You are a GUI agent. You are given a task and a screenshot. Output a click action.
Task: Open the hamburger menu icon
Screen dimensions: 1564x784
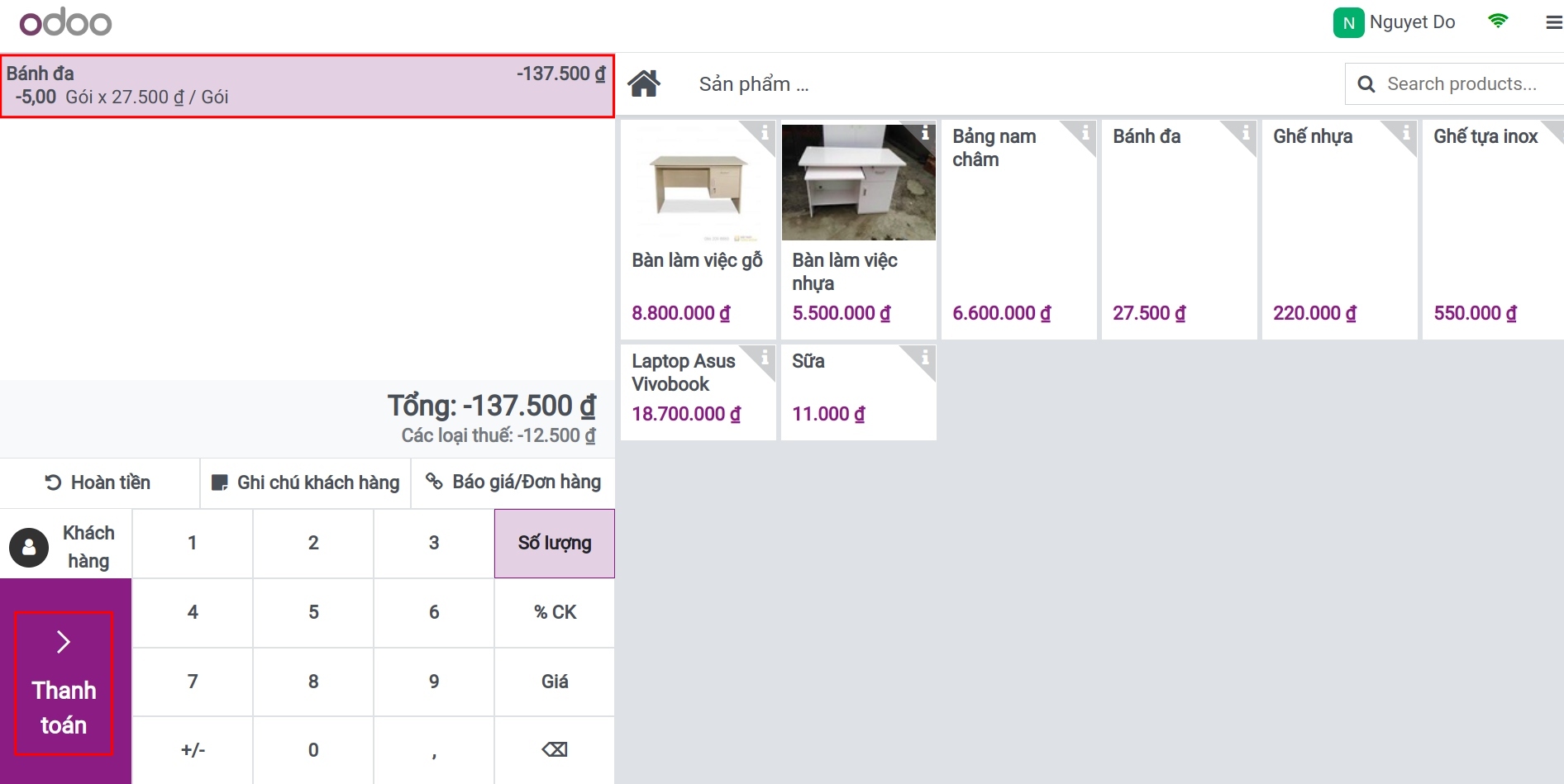[x=1553, y=23]
